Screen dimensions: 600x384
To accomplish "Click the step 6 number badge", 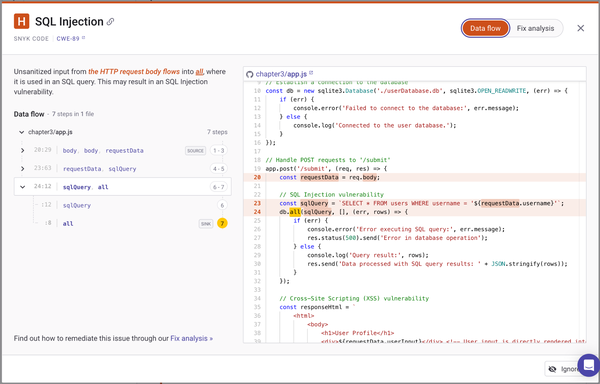I will [222, 205].
